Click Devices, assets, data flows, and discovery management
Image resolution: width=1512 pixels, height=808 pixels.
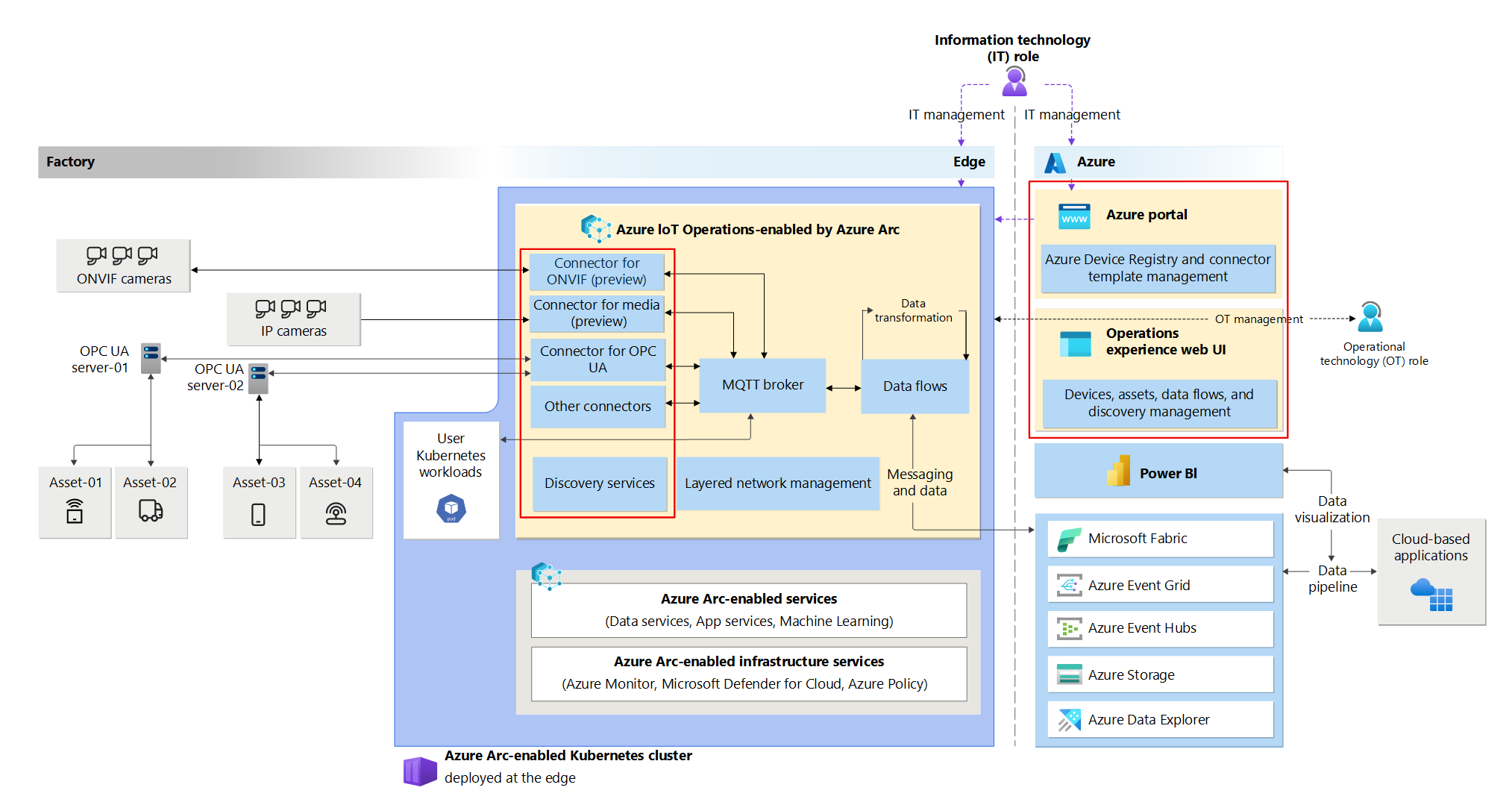tap(1159, 403)
